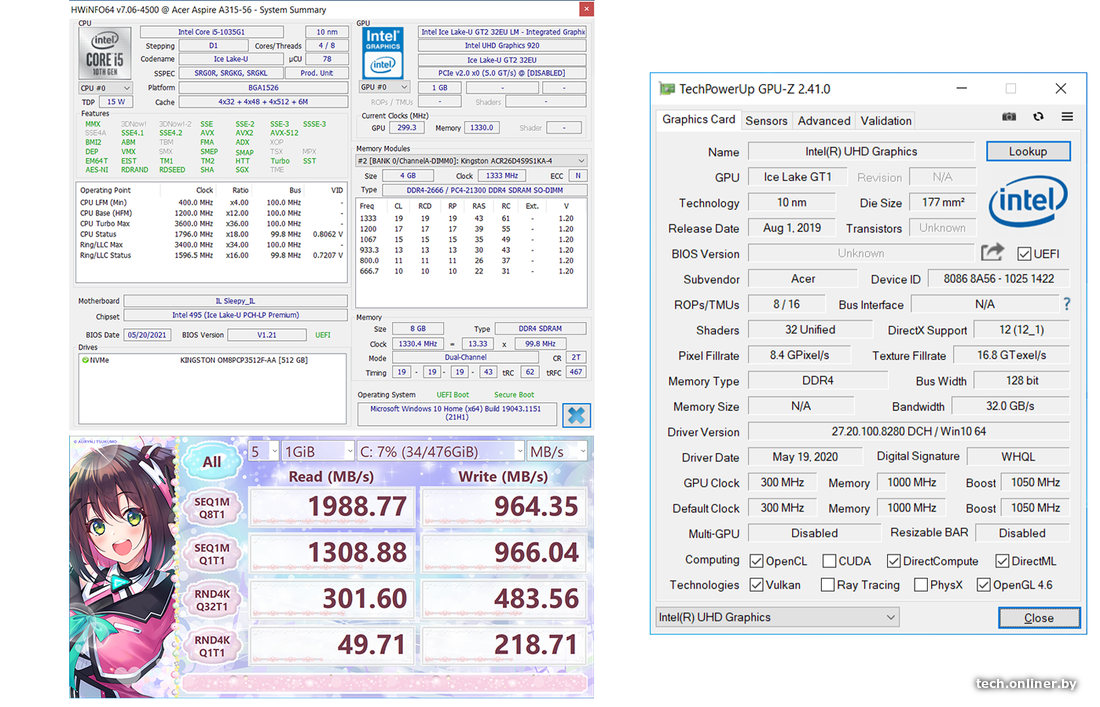The width and height of the screenshot is (1100, 707).
Task: Open the Advanced tab
Action: pyautogui.click(x=824, y=120)
